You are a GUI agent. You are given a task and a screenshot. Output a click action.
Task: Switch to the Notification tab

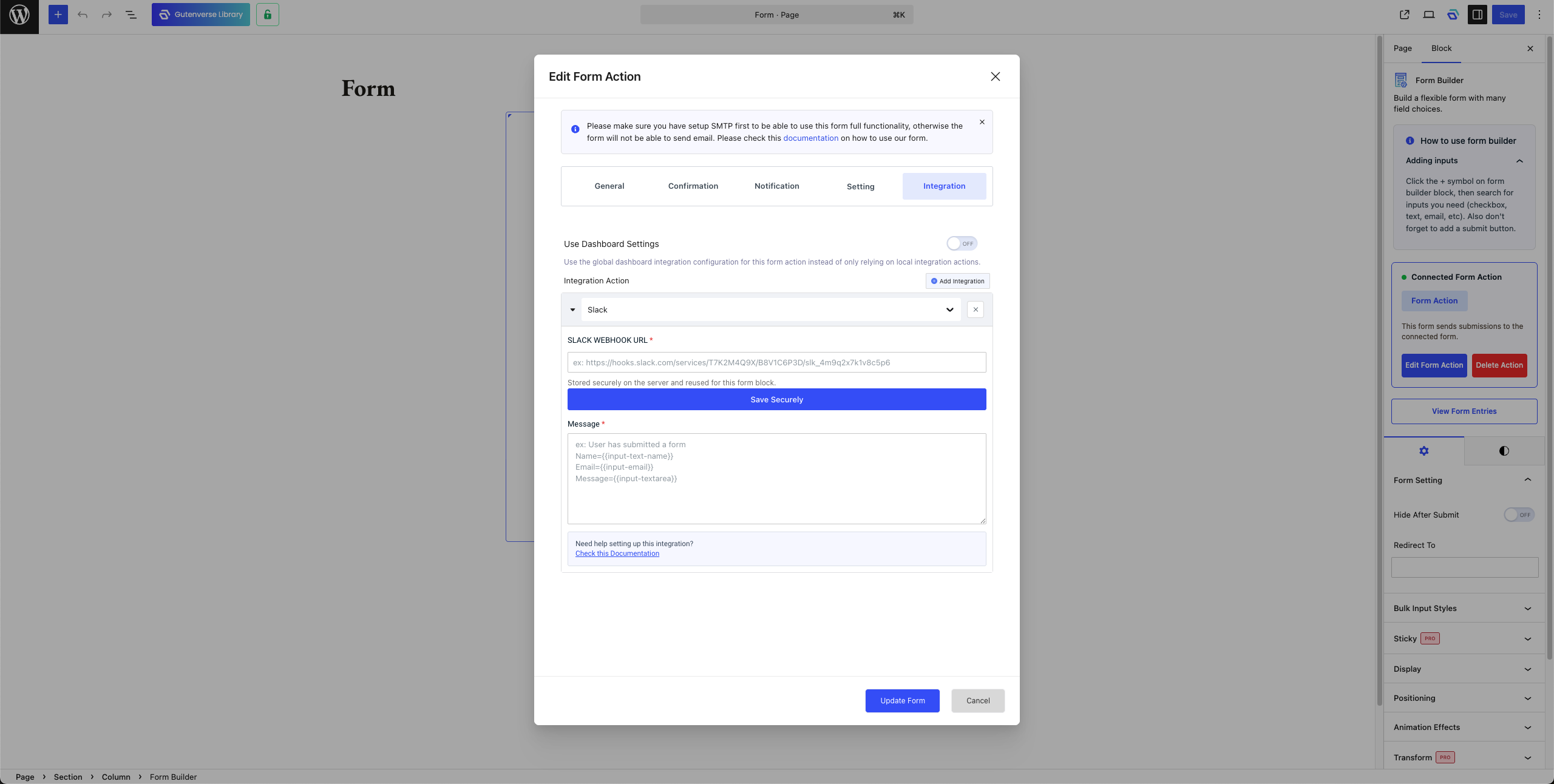pyautogui.click(x=777, y=186)
